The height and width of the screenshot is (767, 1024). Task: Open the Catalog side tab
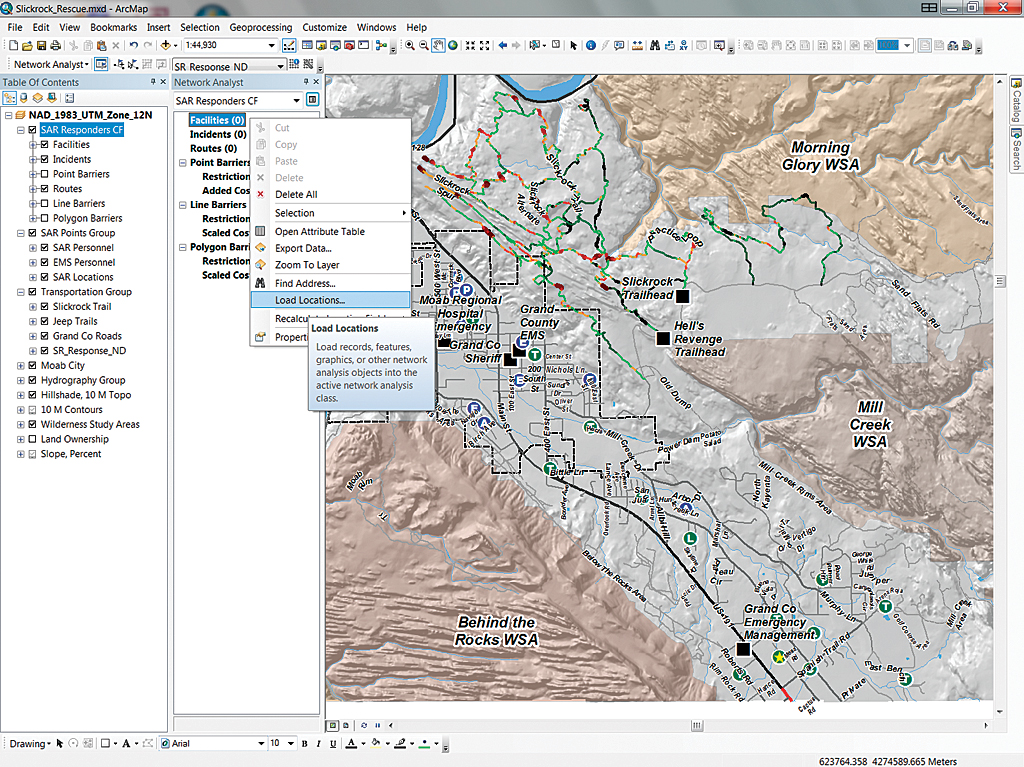(1016, 99)
